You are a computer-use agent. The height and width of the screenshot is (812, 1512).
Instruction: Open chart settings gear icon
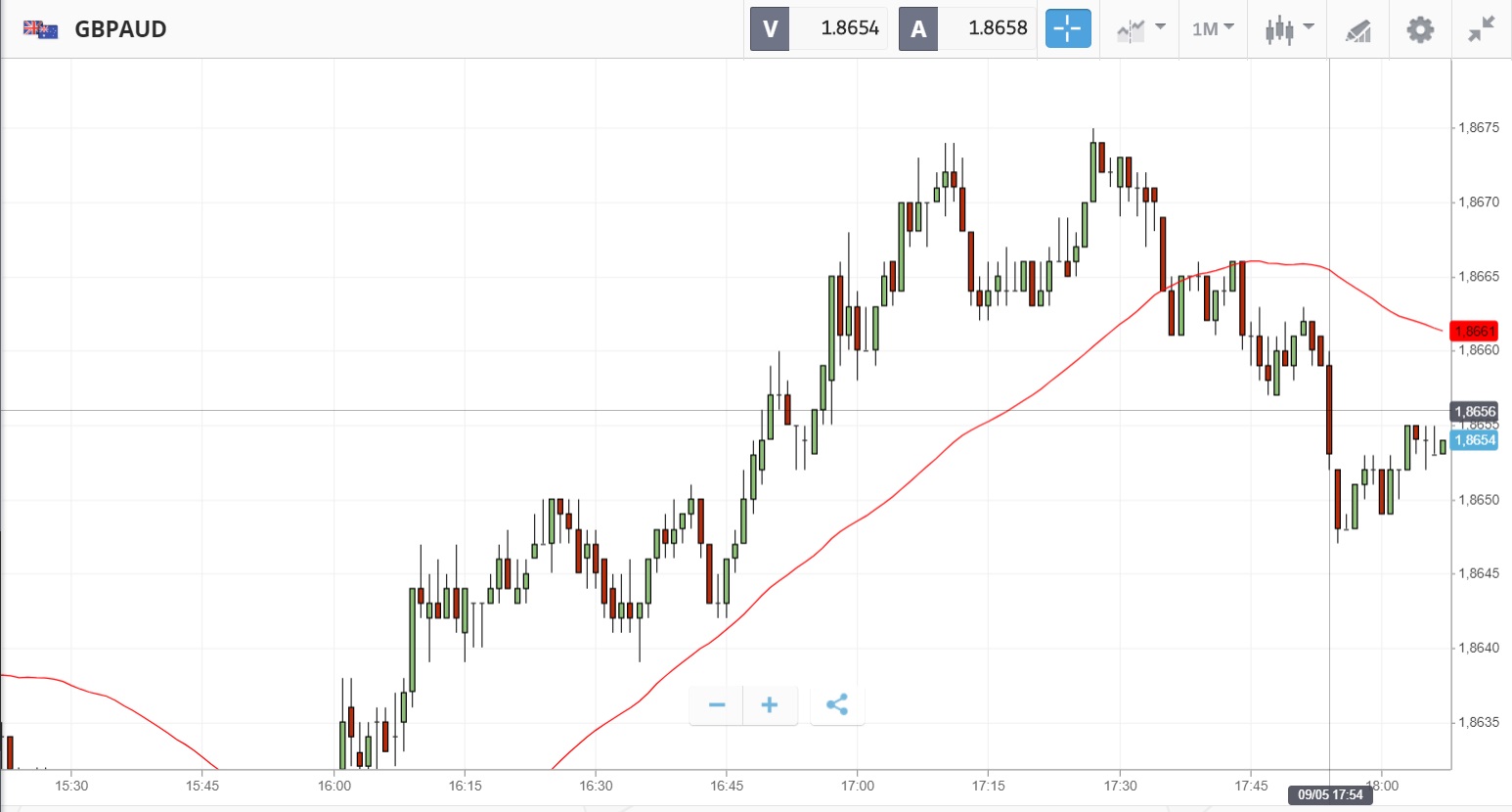tap(1420, 29)
